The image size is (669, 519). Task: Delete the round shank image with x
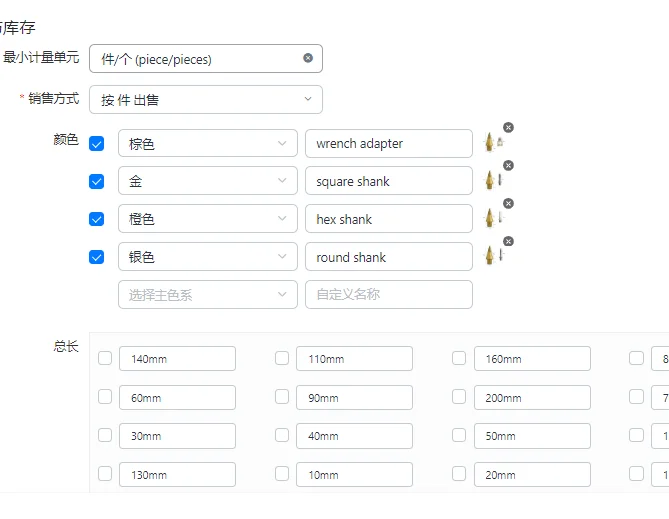[508, 241]
